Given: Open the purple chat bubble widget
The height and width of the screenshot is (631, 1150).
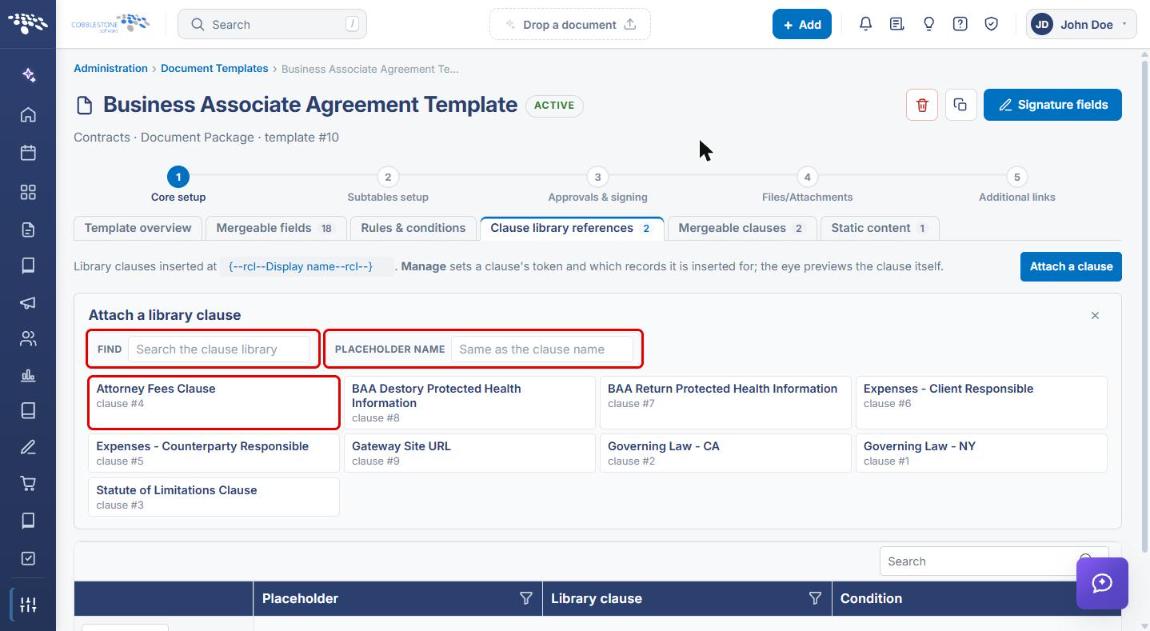Looking at the screenshot, I should 1102,583.
